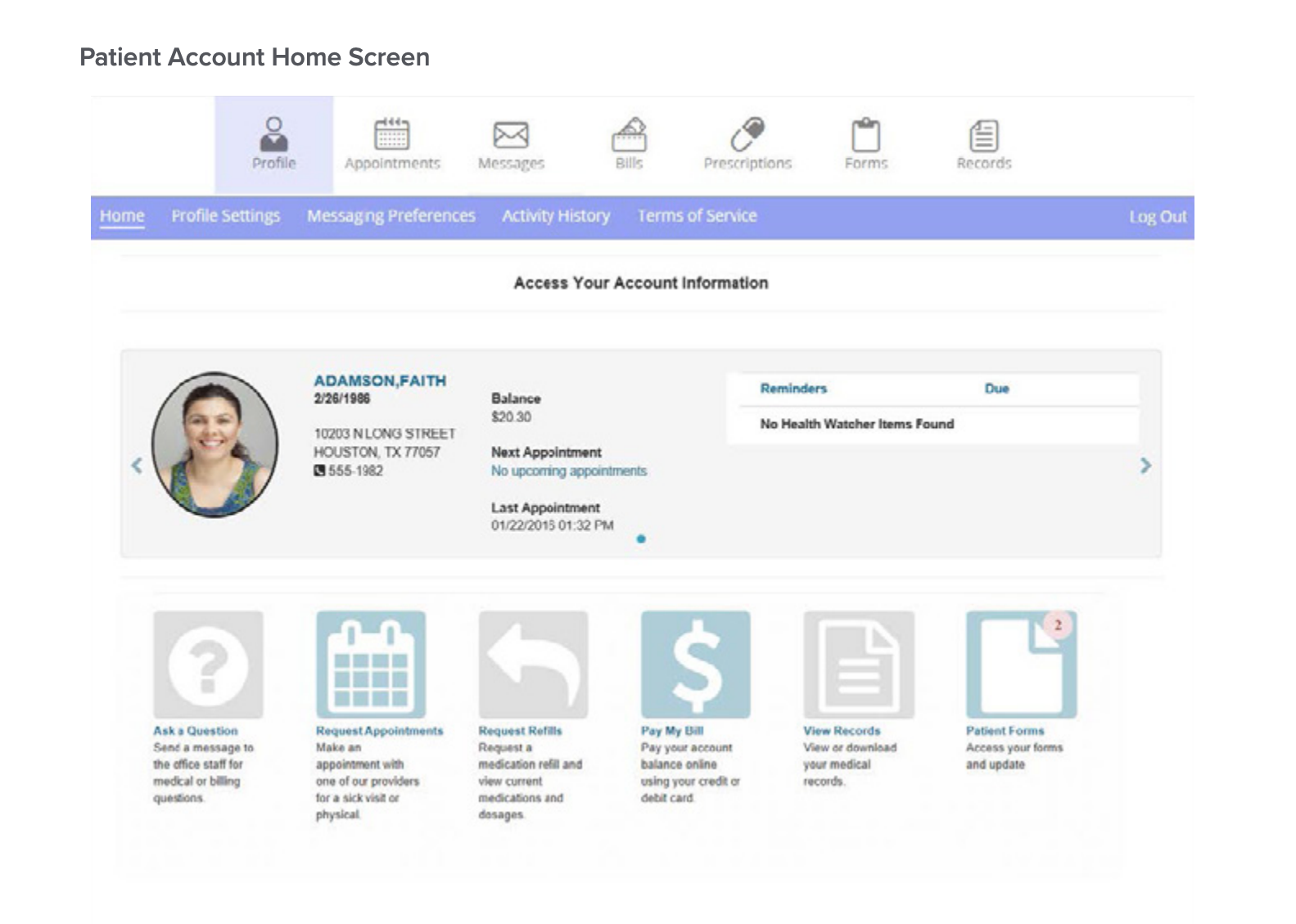1296x924 pixels.
Task: Go to next patient card arrow
Action: click(1145, 466)
